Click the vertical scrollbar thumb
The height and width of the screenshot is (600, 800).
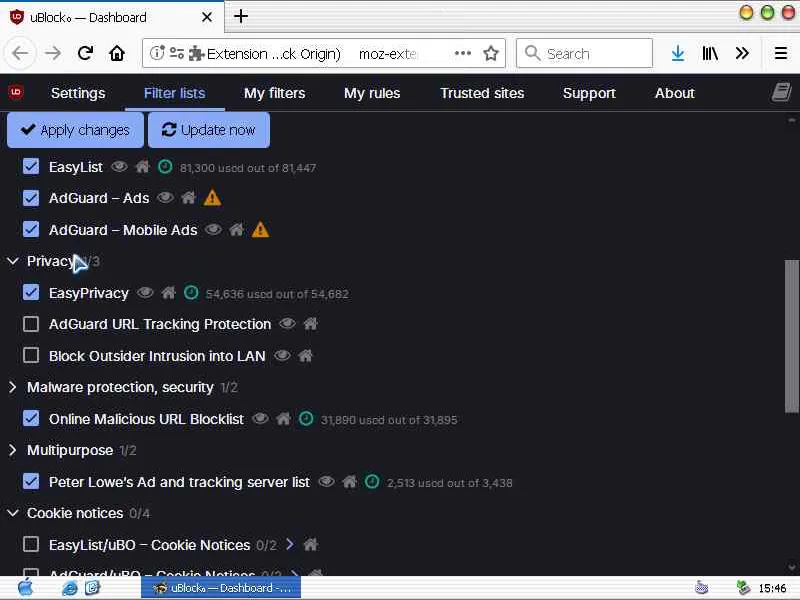791,336
